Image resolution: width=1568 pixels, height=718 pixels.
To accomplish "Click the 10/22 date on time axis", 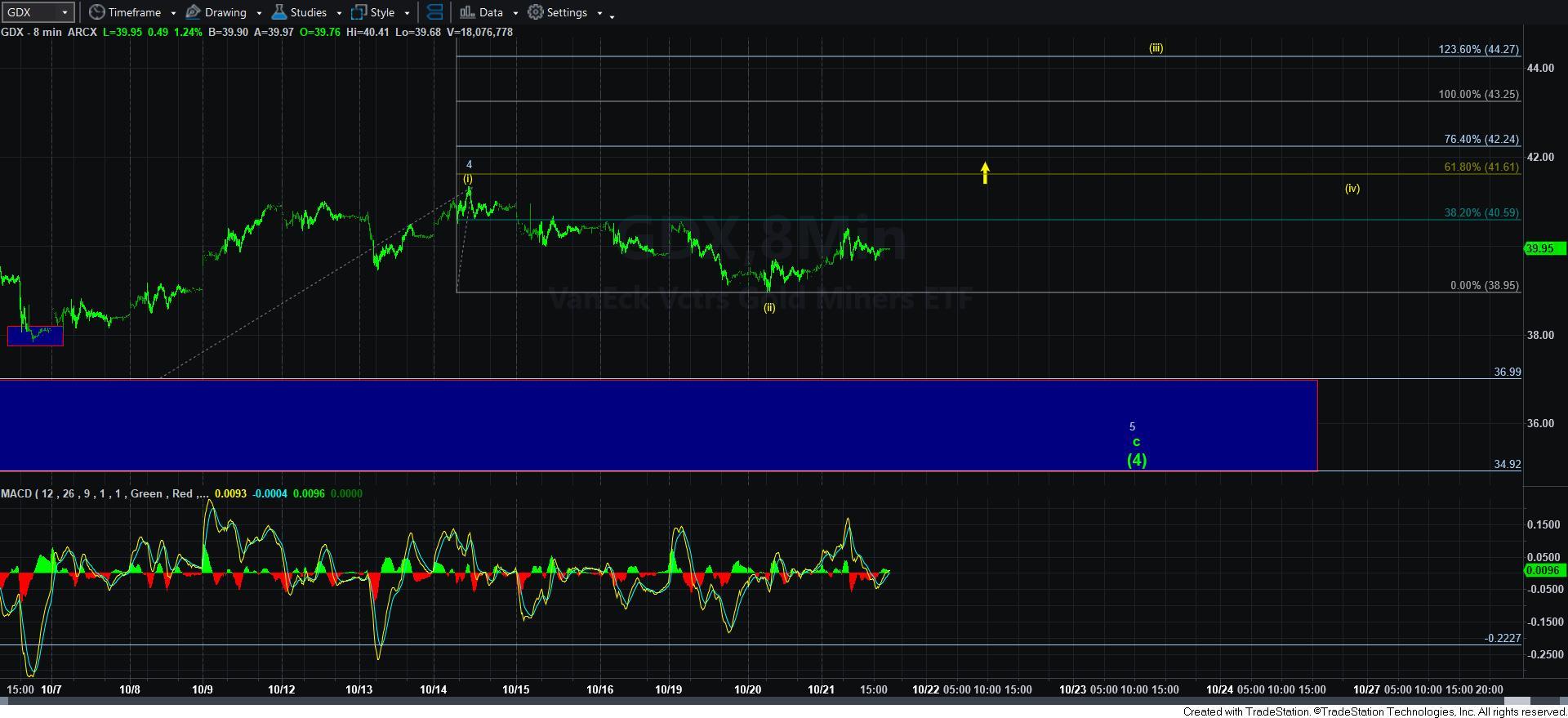I will click(x=926, y=689).
